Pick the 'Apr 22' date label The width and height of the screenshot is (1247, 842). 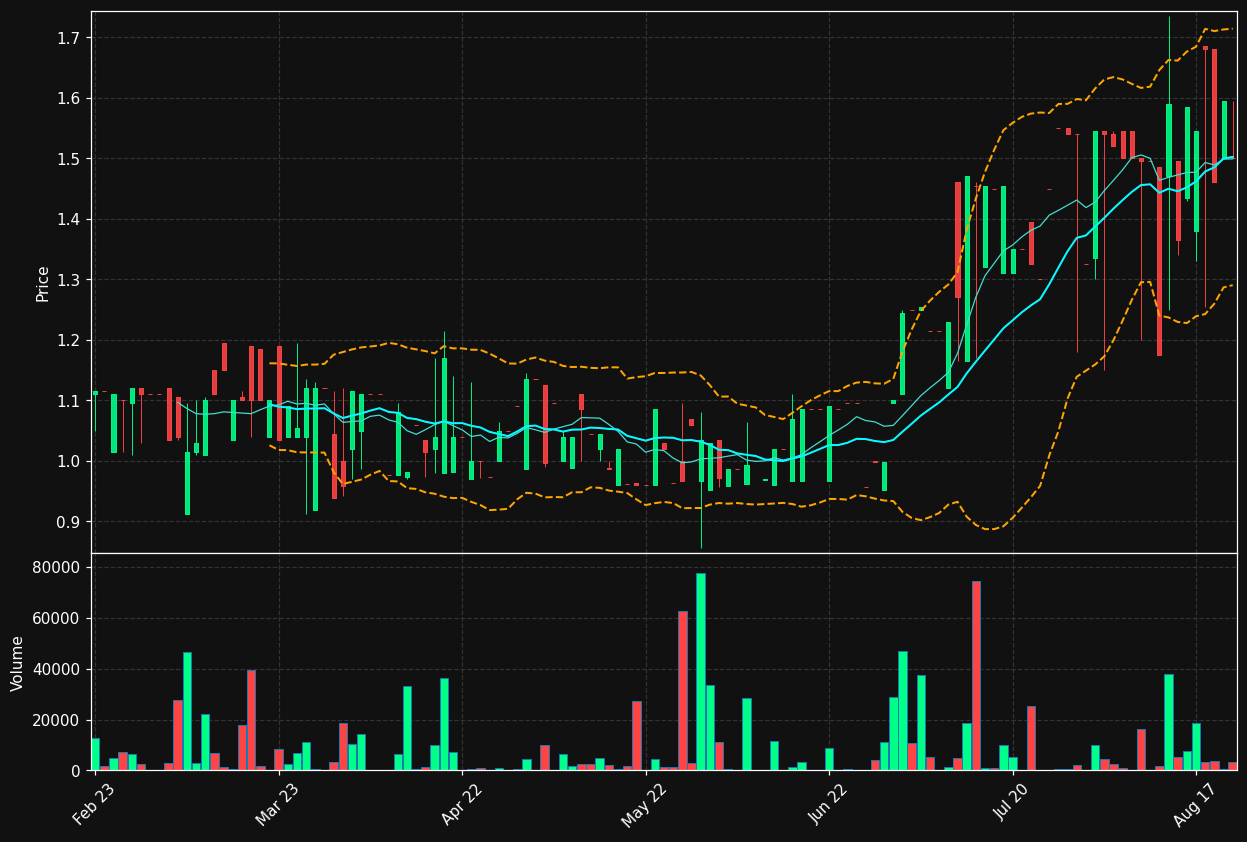[460, 804]
